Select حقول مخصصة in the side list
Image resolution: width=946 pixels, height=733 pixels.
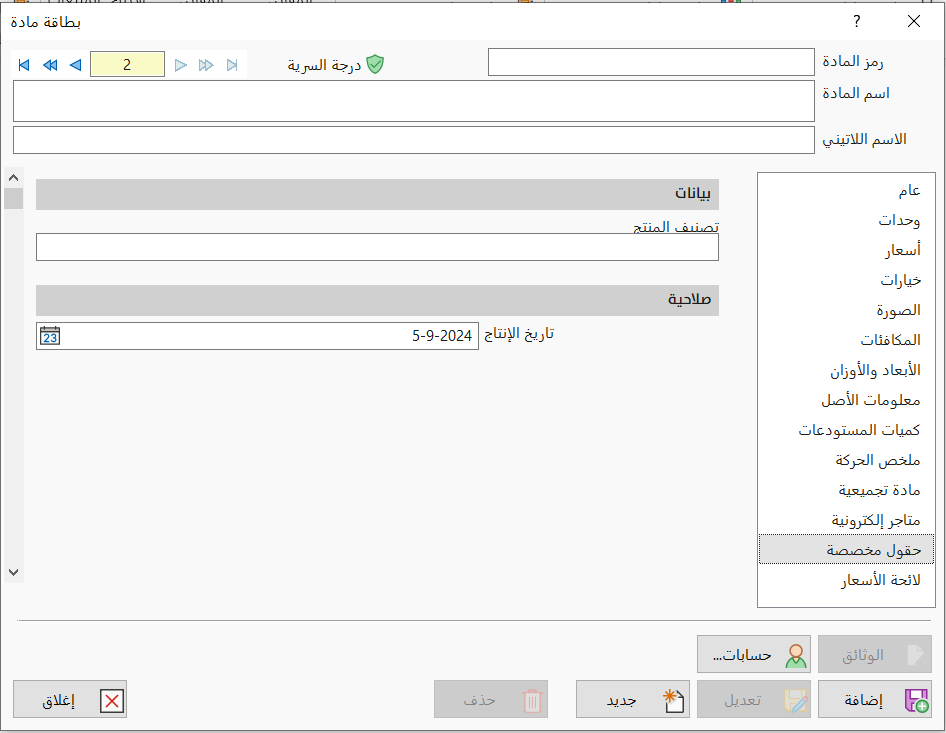click(846, 550)
